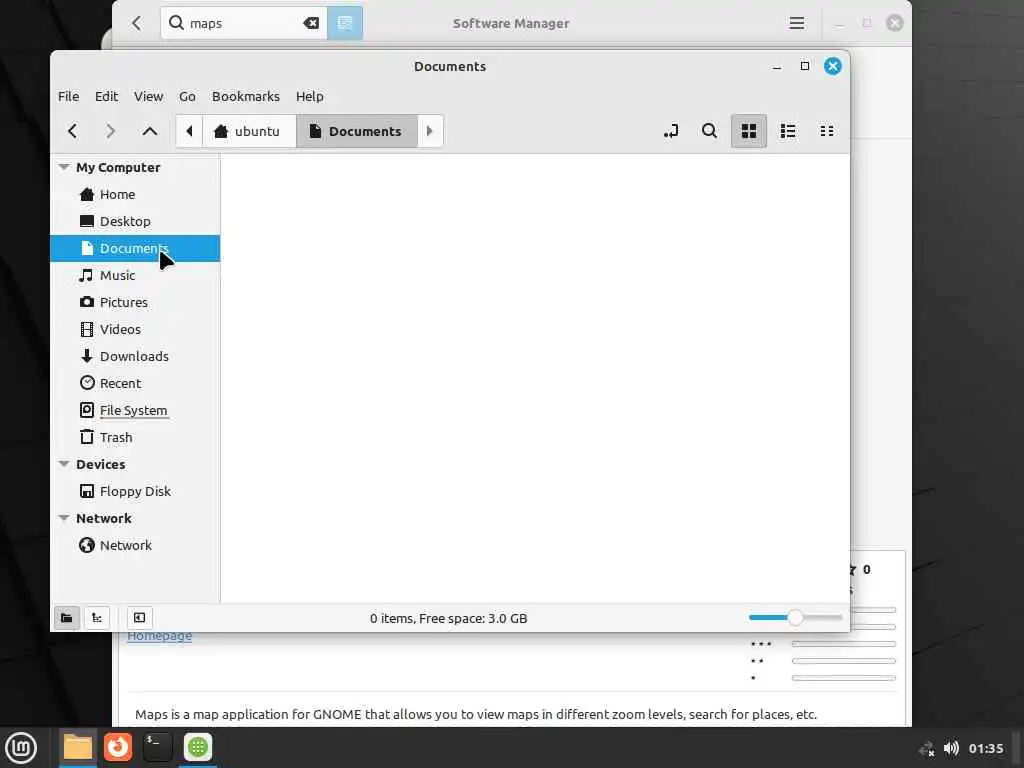The width and height of the screenshot is (1024, 768).
Task: Open Trash in sidebar
Action: 135,438
